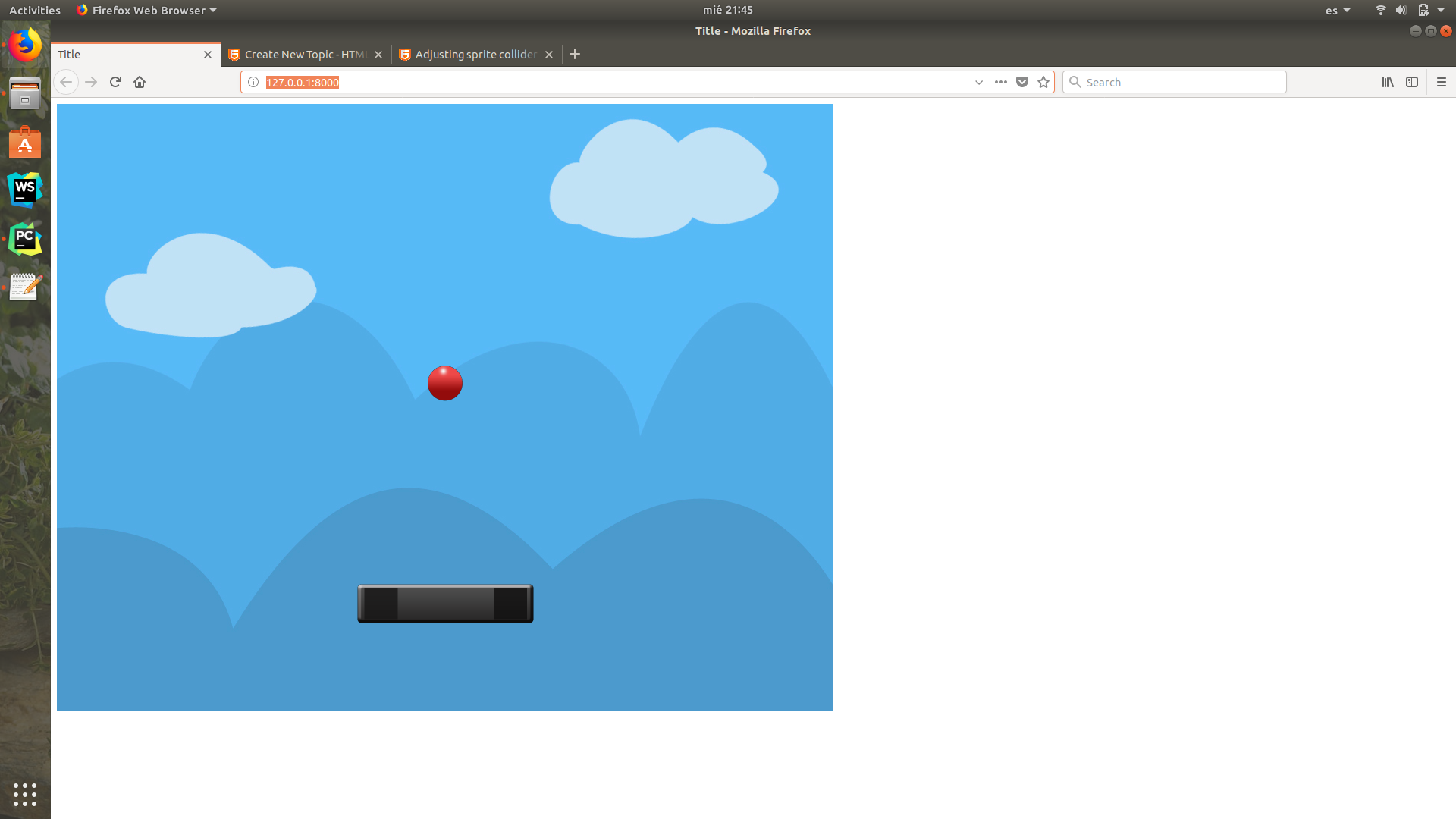Click the red ball in the game
1456x819 pixels.
coord(445,383)
